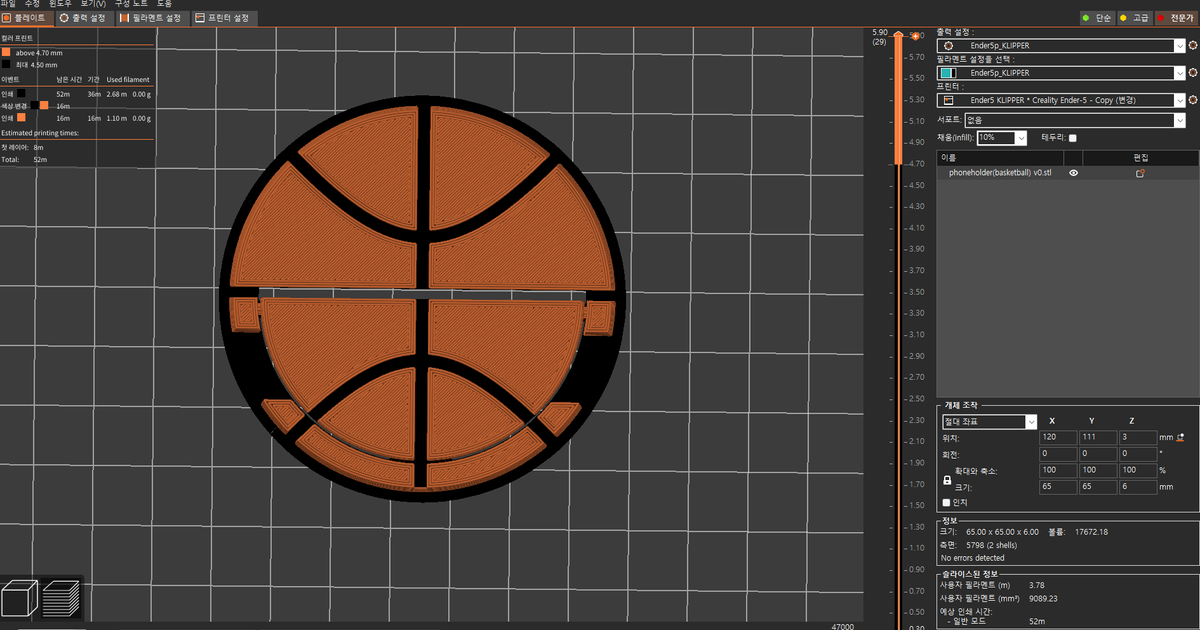Viewport: 1200px width, 630px height.
Task: Hide the phoneholder(basketball) v0.stl object
Action: [x=1073, y=172]
